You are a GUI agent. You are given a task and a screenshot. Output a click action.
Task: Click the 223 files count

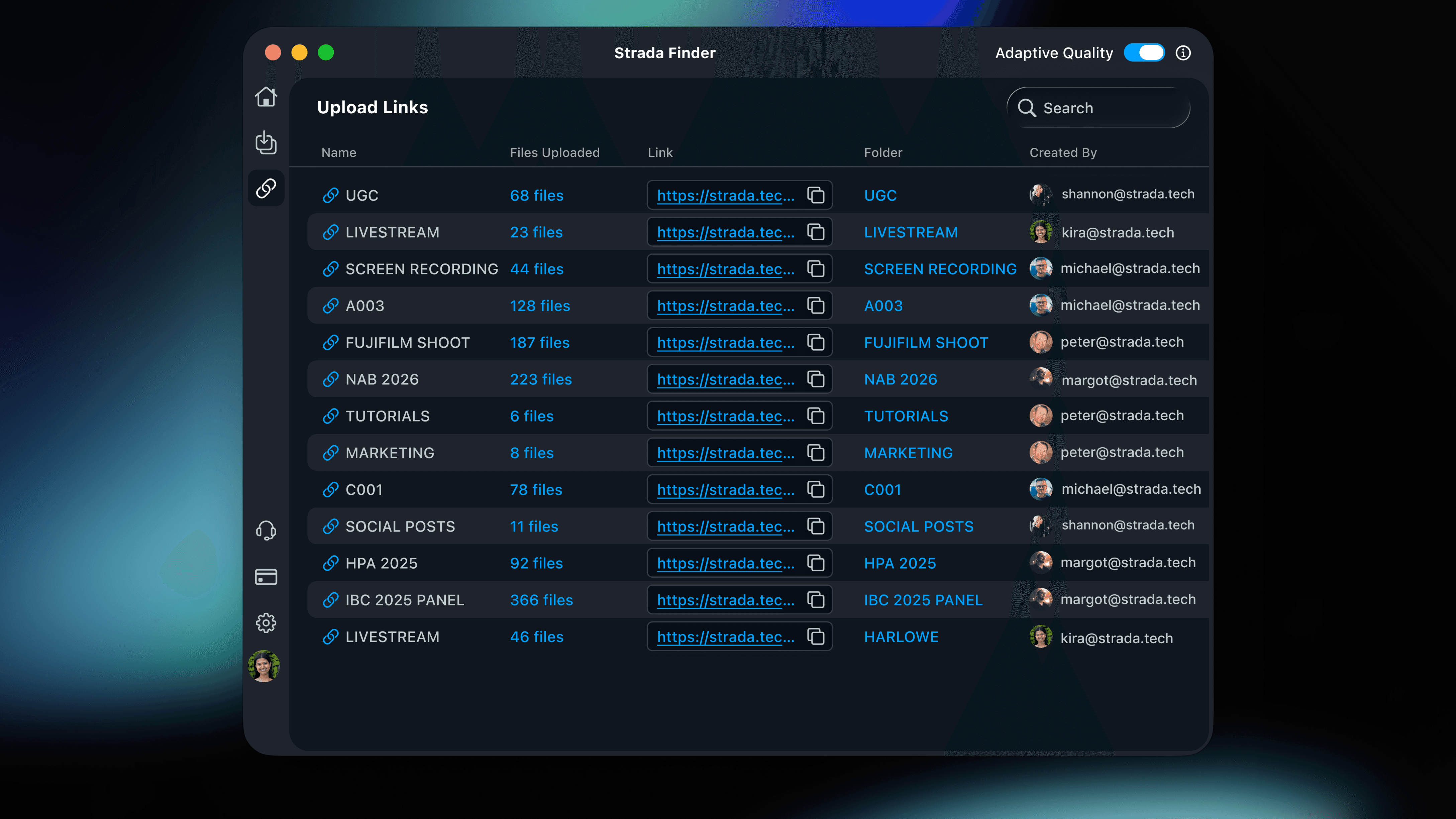(541, 379)
